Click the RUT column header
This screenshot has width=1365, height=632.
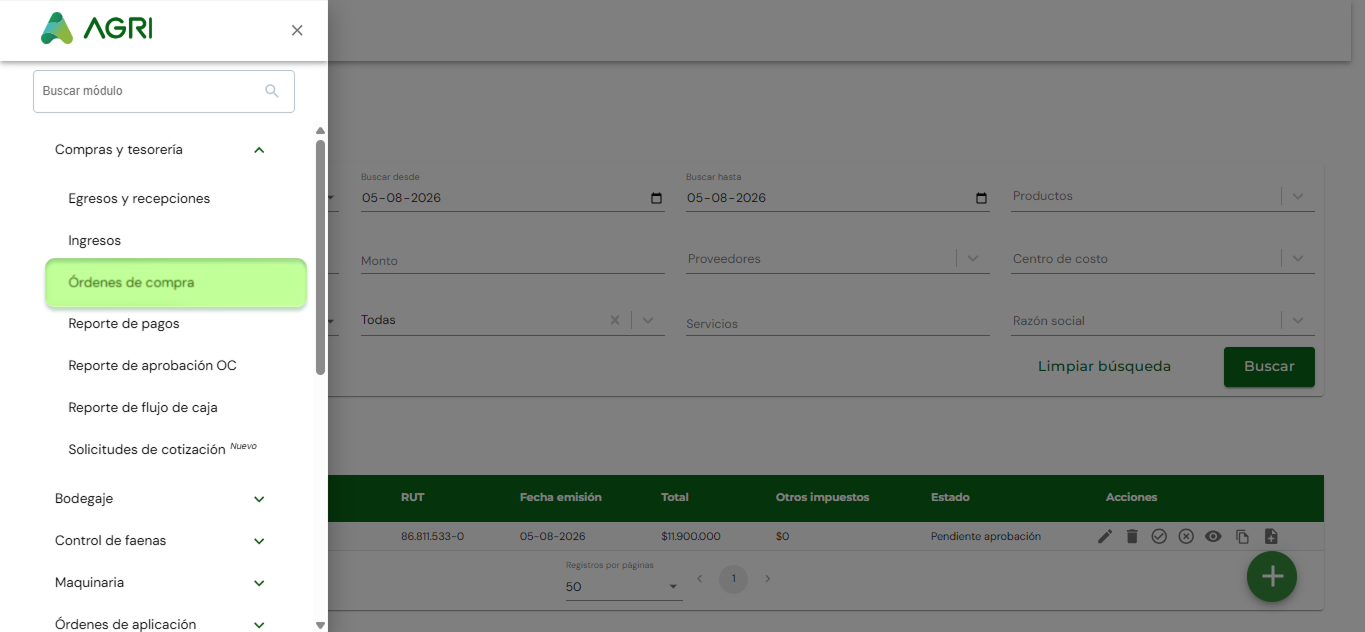(412, 497)
